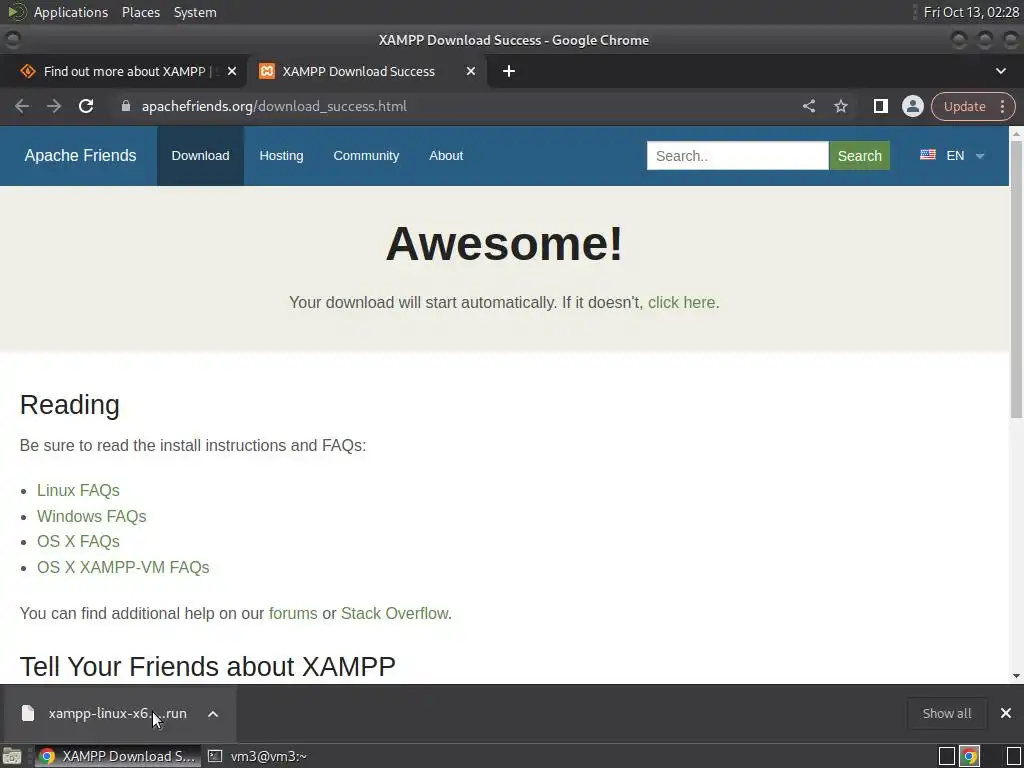Click the scrollbar up arrow
The width and height of the screenshot is (1024, 768).
(x=1016, y=133)
